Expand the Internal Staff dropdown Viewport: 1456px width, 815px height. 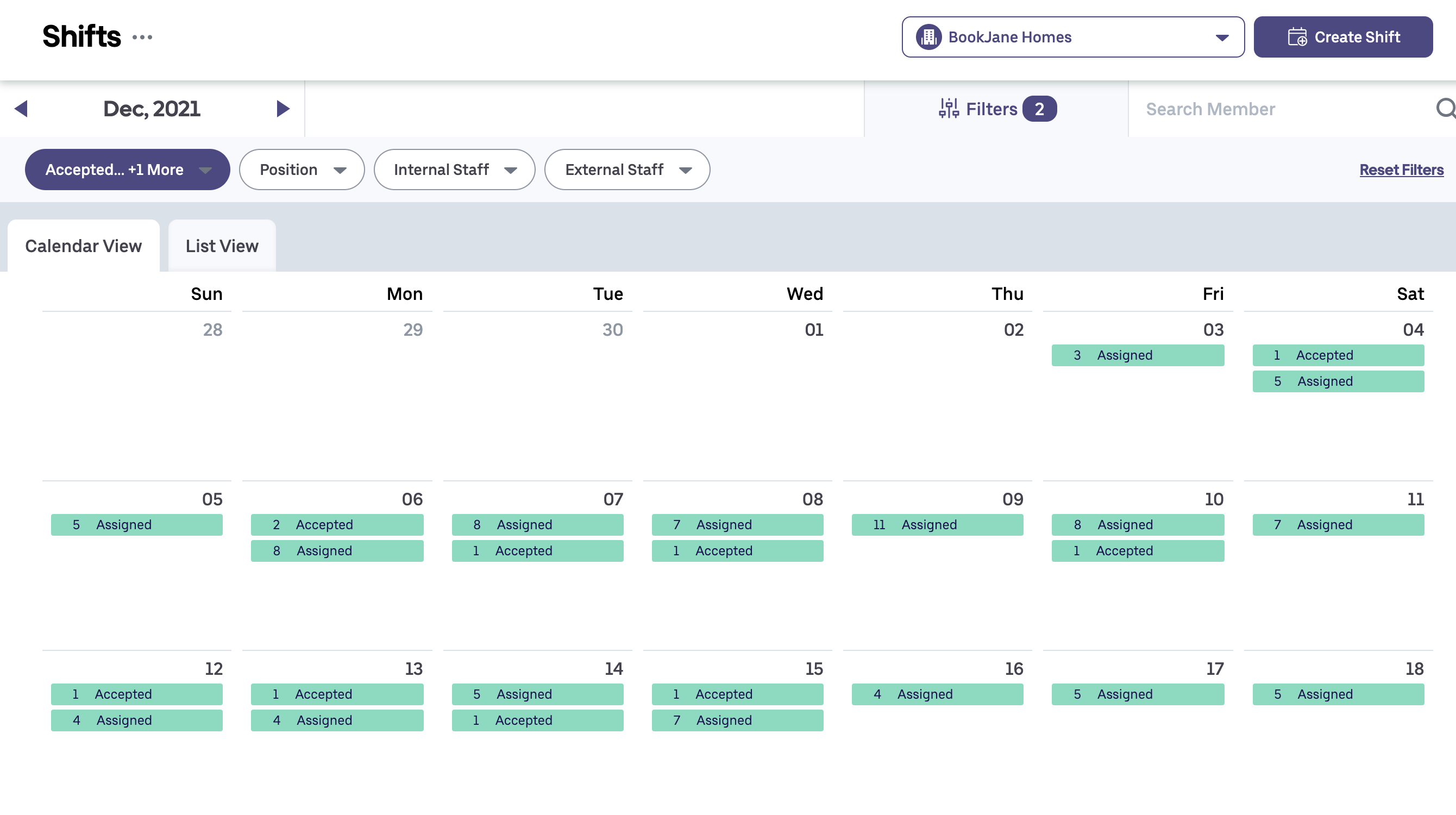pyautogui.click(x=454, y=170)
